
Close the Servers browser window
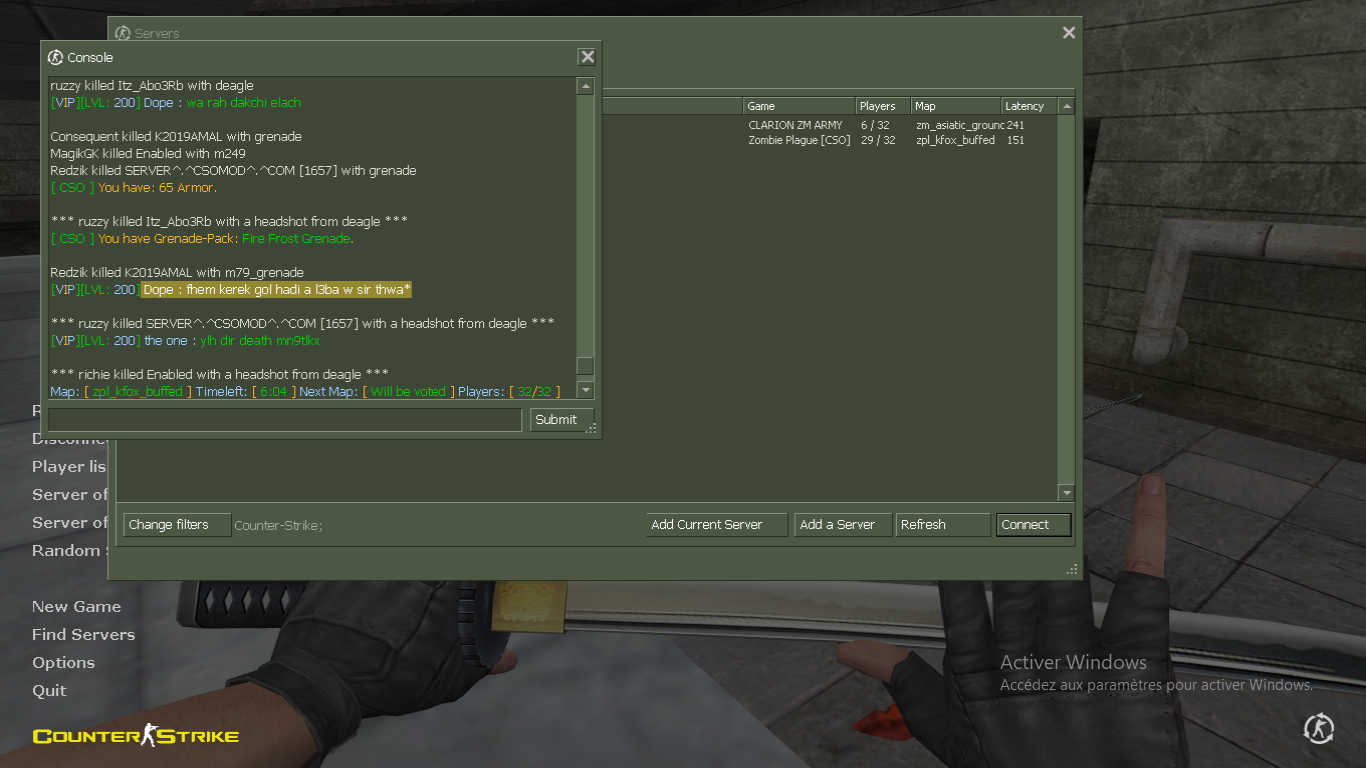point(1068,33)
